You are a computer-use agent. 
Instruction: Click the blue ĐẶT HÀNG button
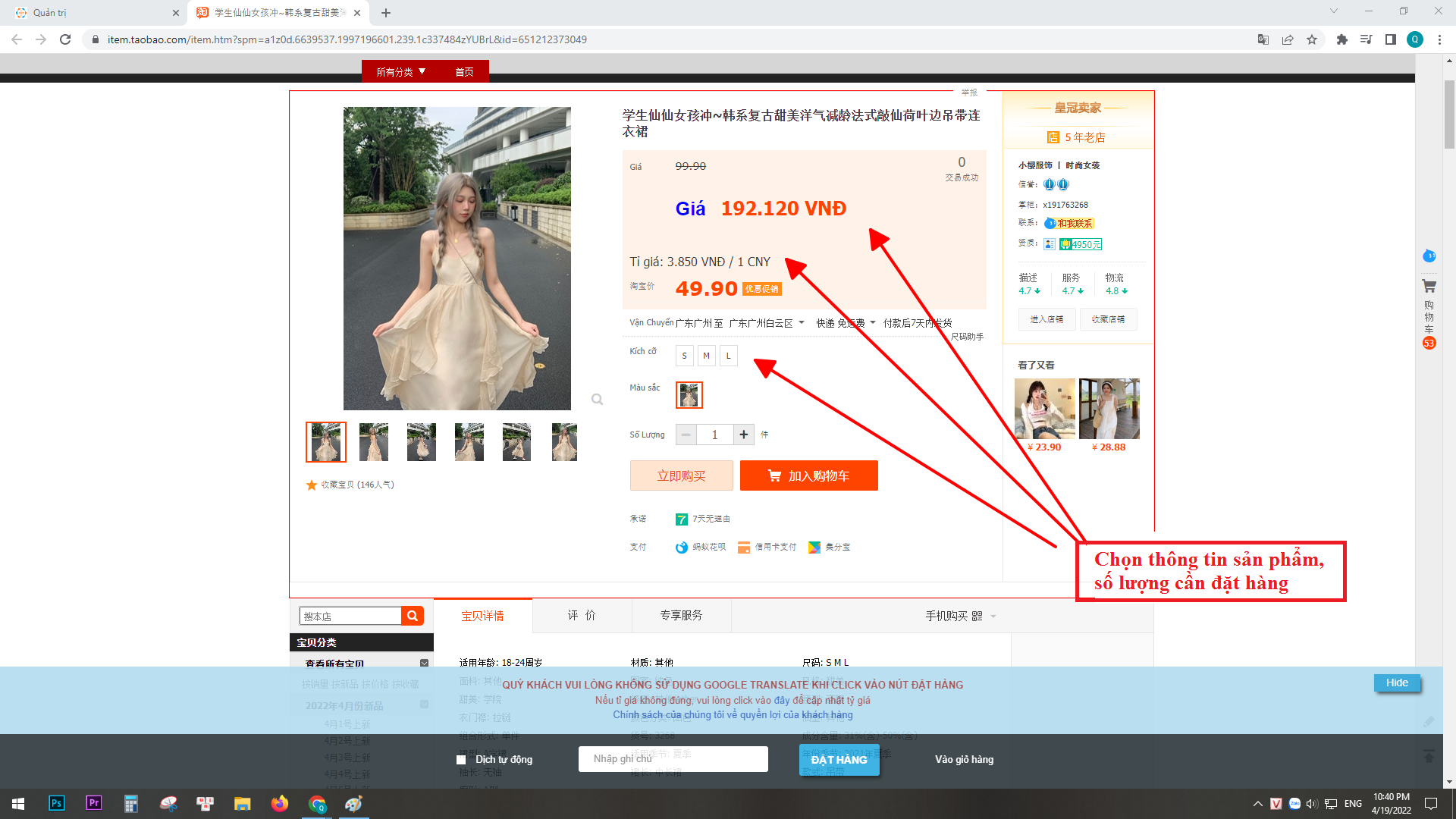point(839,760)
